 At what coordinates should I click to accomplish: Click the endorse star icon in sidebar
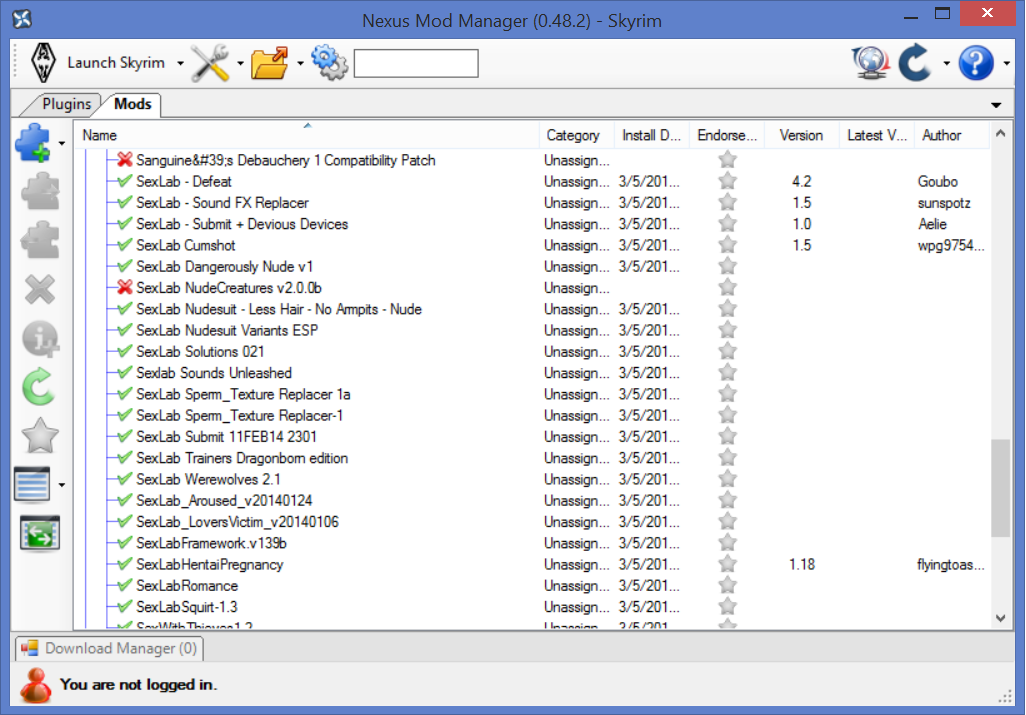[40, 436]
